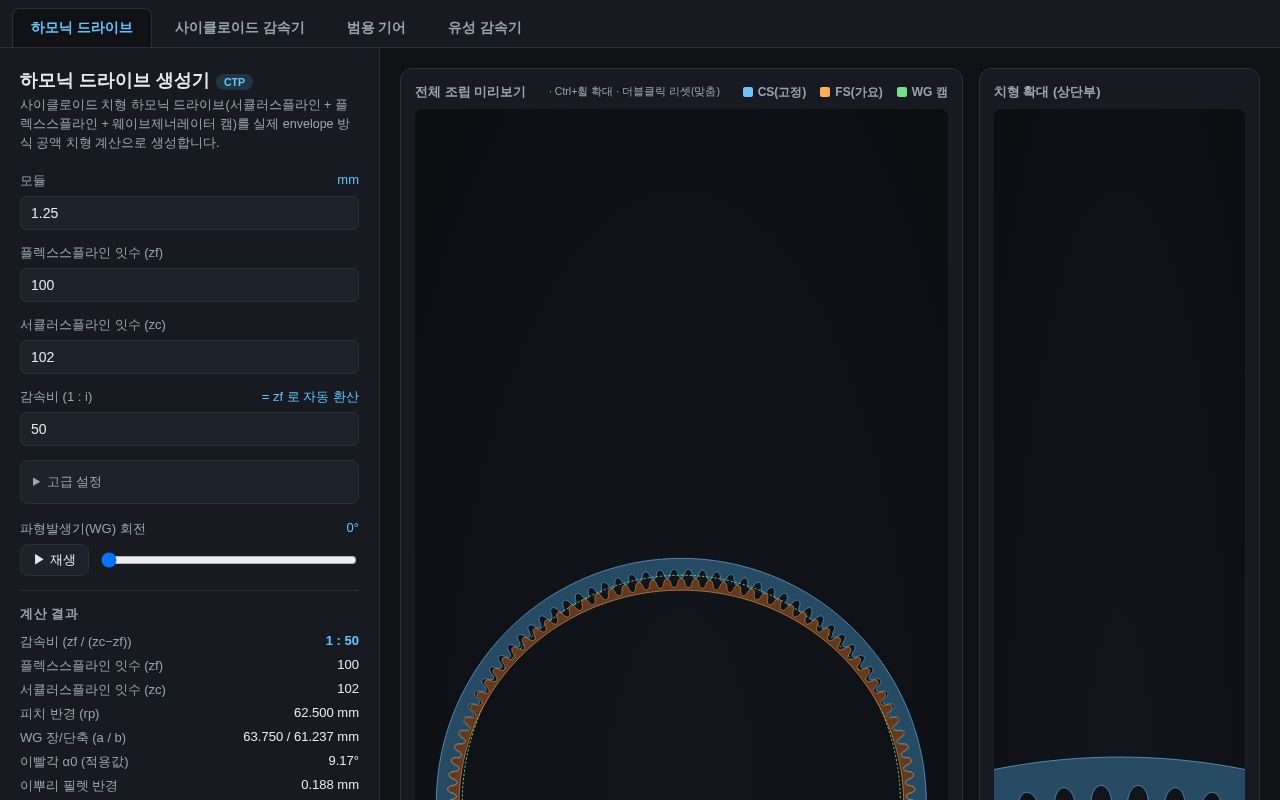Edit the 서큘러스플라인 잇수 (zc) field

[x=189, y=357]
